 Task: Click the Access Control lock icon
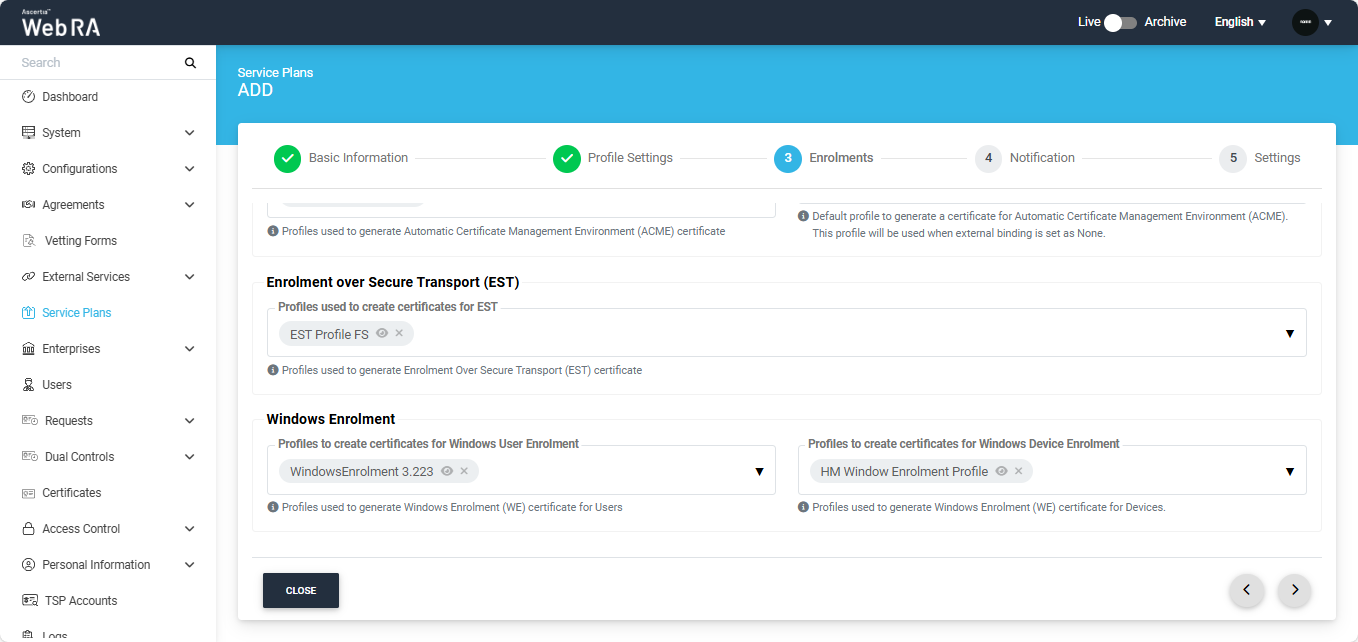tap(28, 529)
